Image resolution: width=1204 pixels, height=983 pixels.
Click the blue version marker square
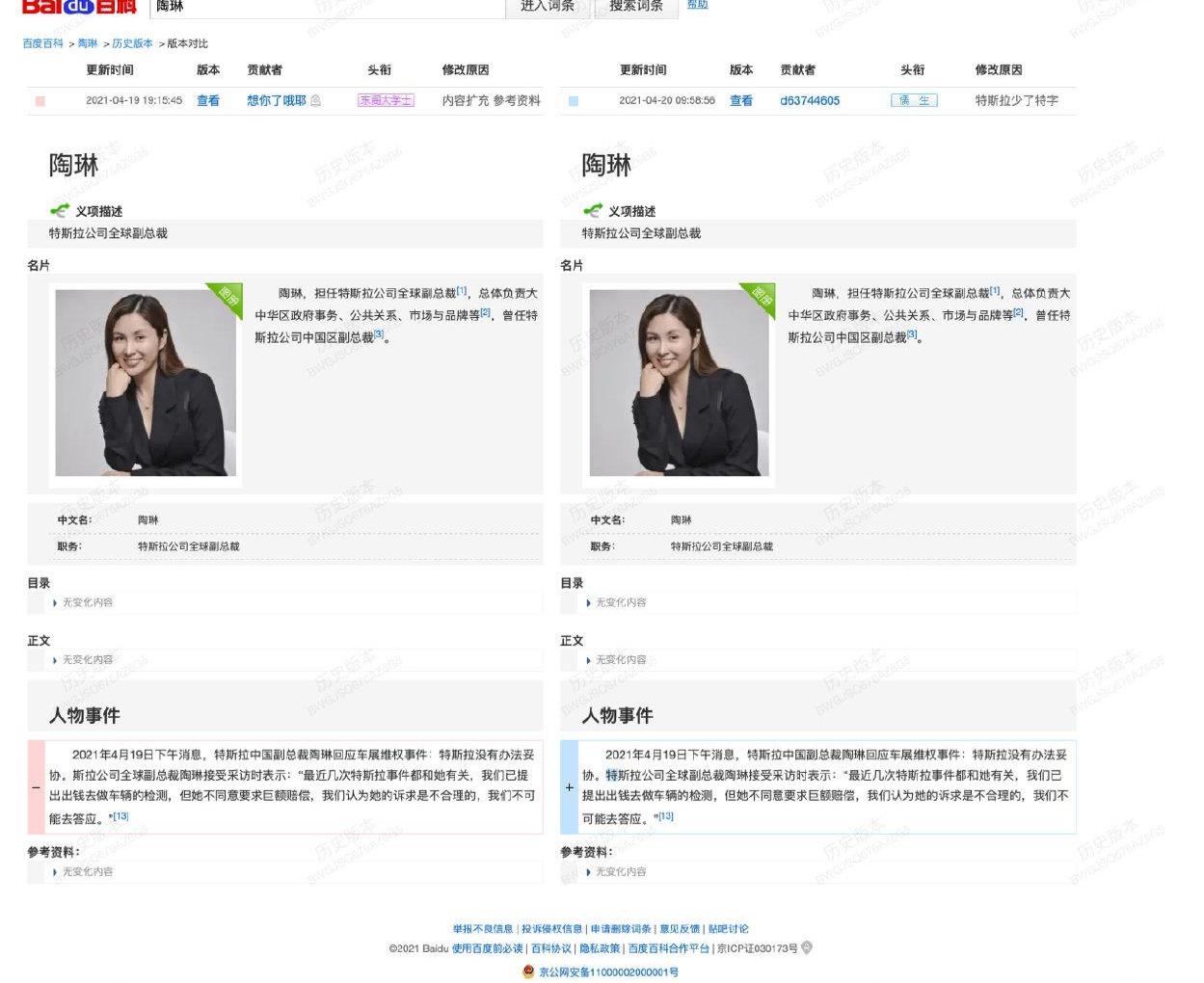tap(574, 100)
